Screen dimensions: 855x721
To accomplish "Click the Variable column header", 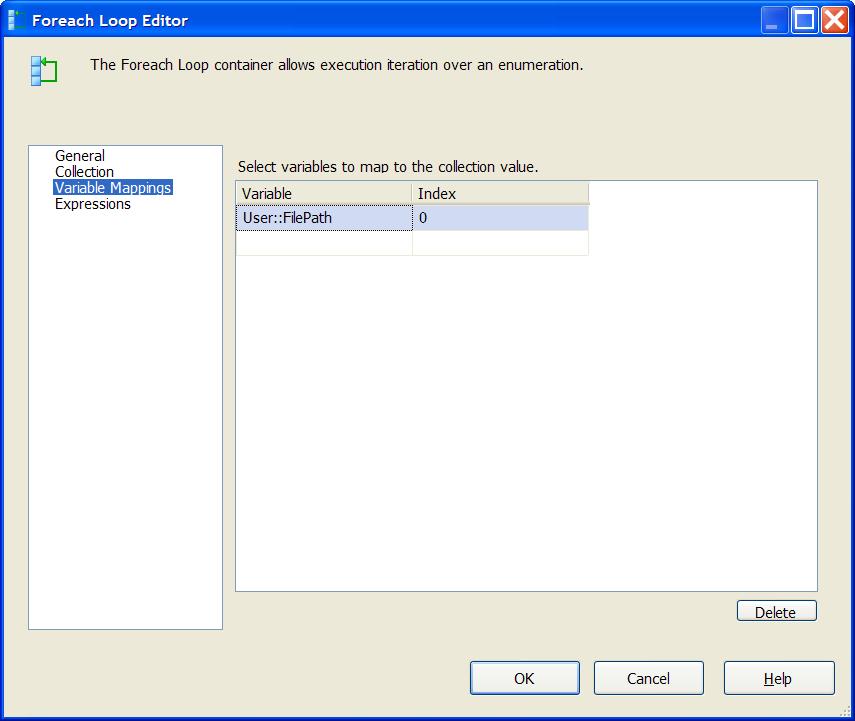I will 324,194.
